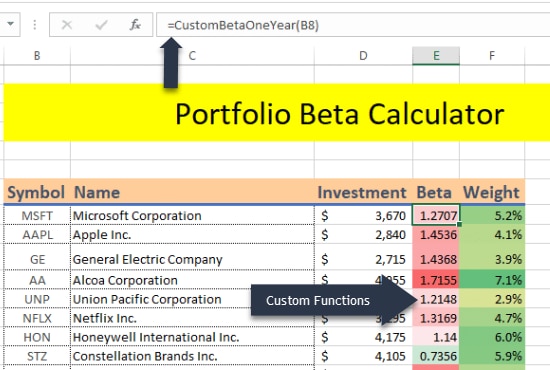Open Insert Function fx dialog
This screenshot has height=370, width=550.
tap(135, 25)
